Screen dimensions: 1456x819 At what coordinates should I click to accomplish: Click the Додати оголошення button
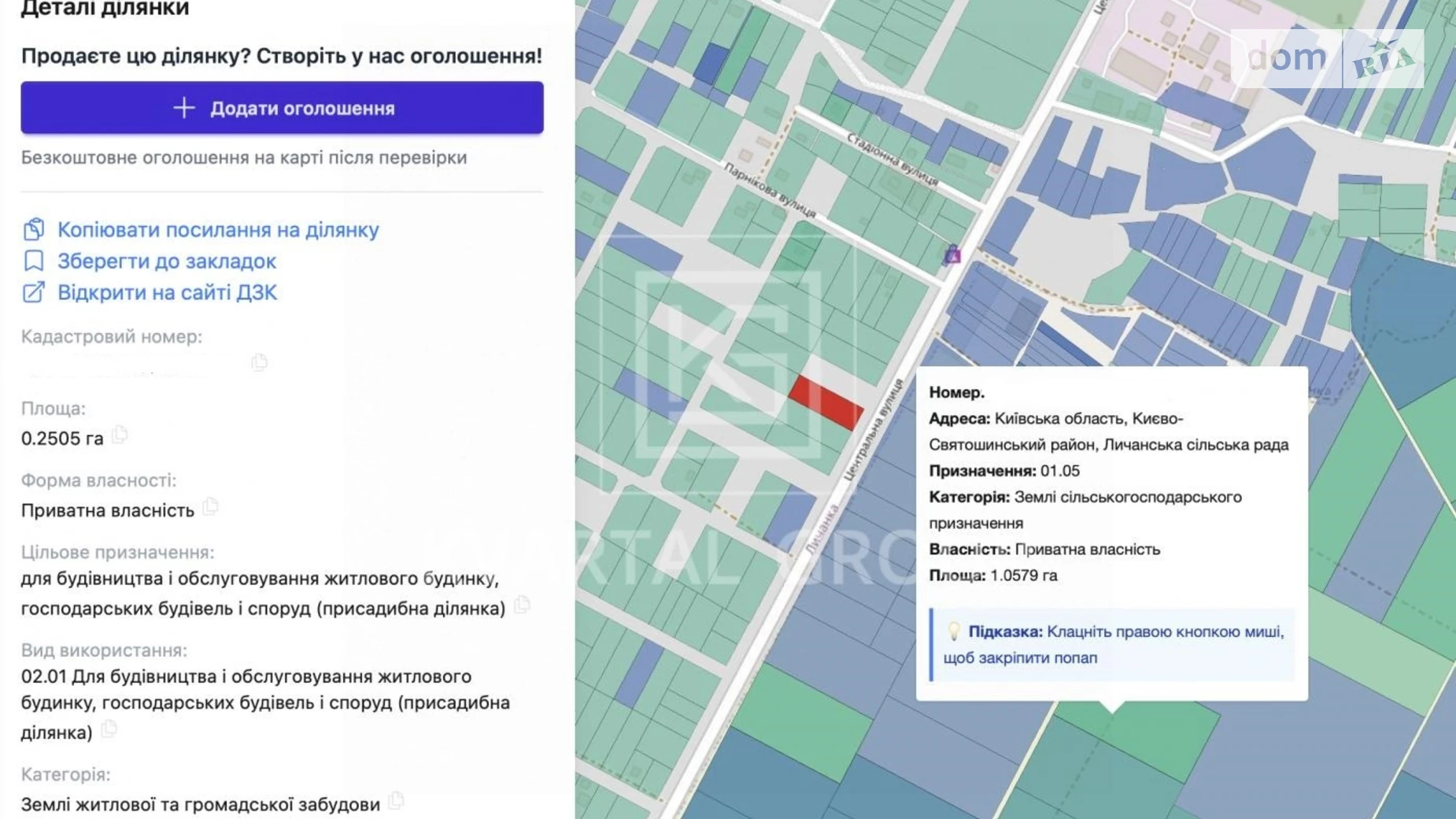[x=282, y=108]
